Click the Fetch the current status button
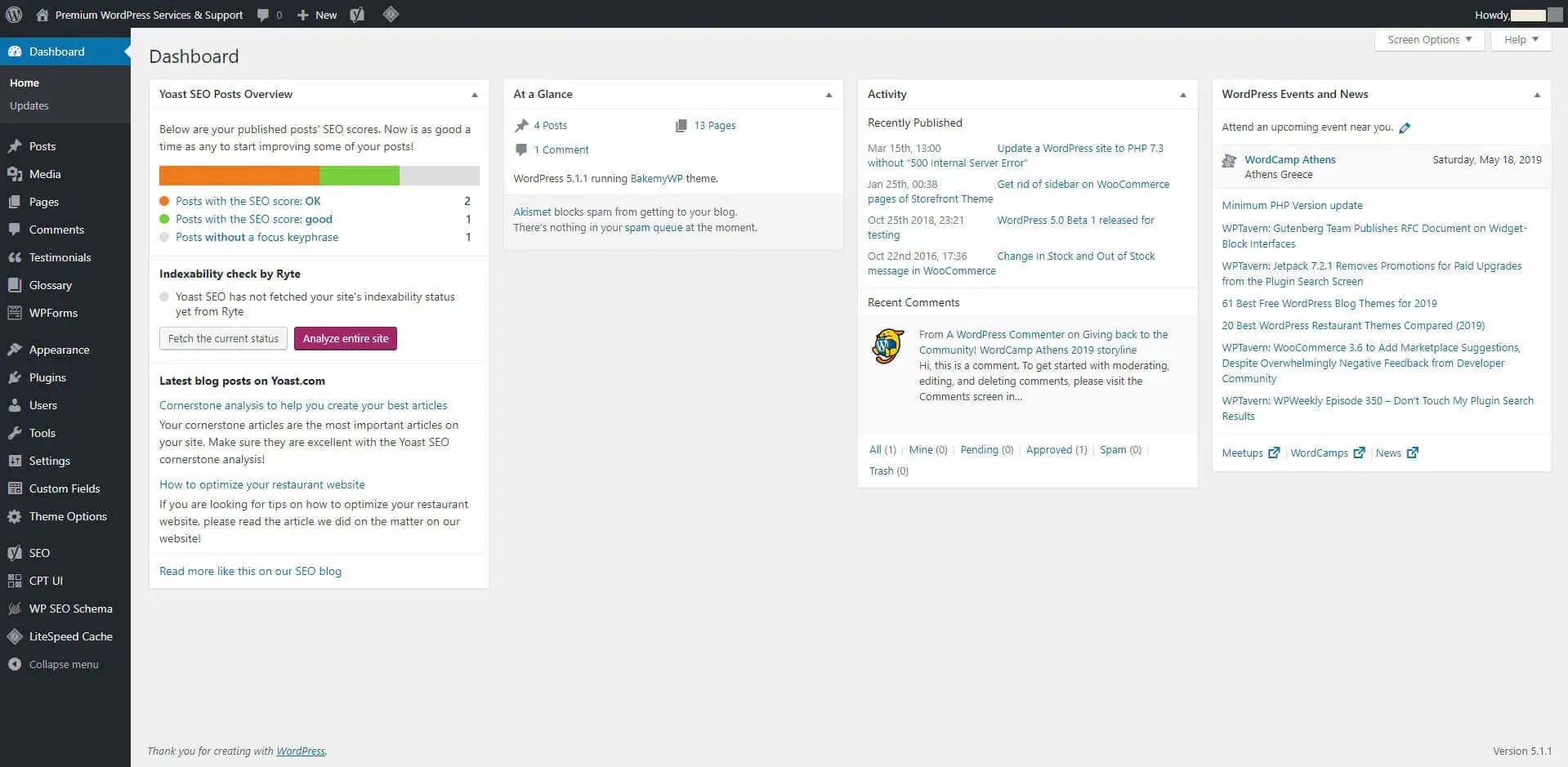 coord(223,338)
